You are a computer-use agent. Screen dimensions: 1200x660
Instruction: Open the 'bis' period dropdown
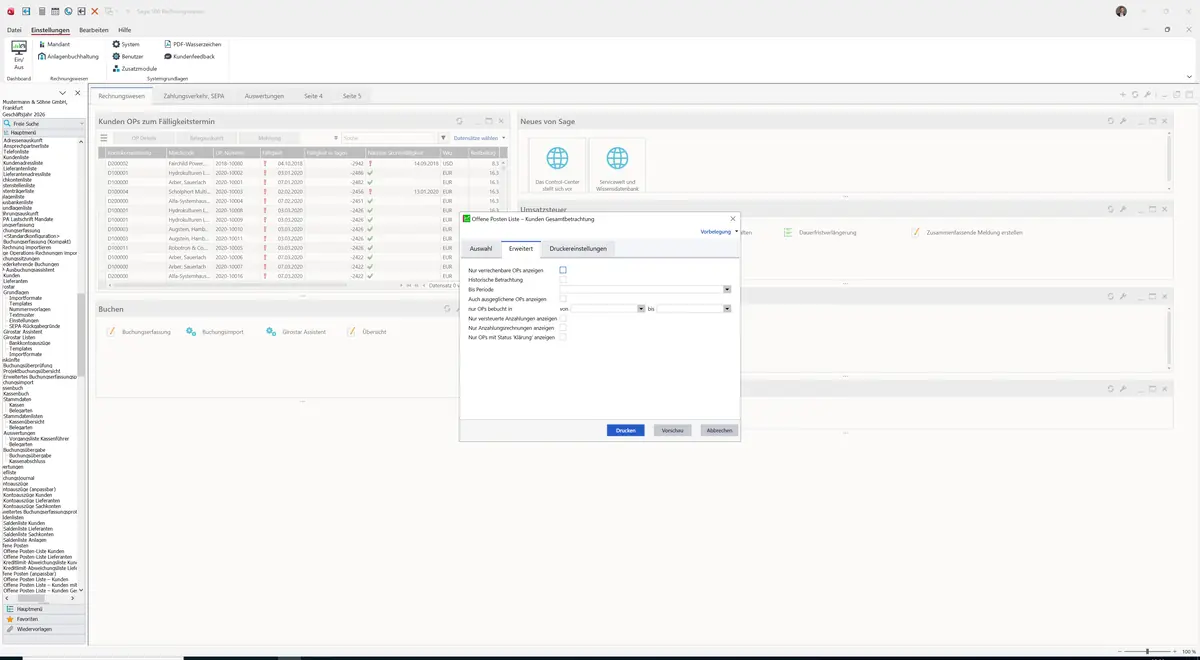click(727, 309)
